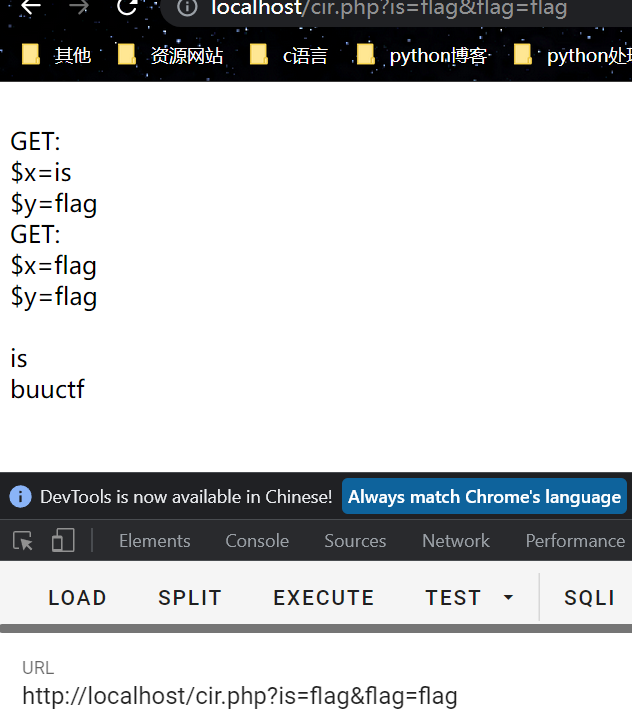Click the HackBar TEST button
The height and width of the screenshot is (718, 632).
point(453,598)
